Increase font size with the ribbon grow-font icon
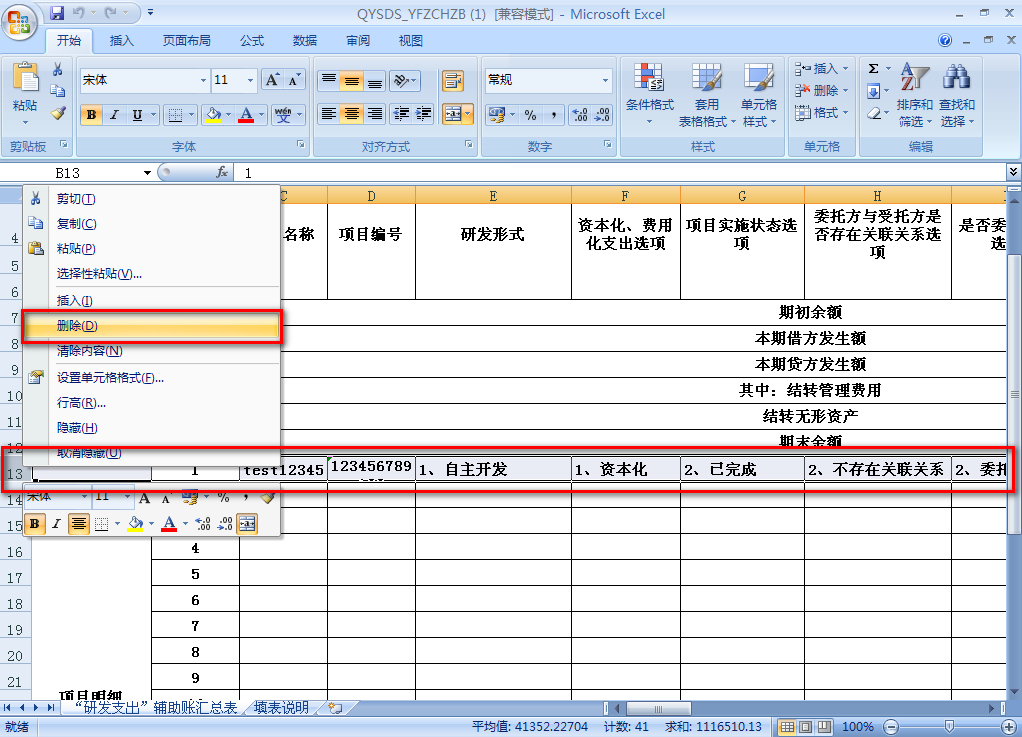This screenshot has width=1022, height=737. click(272, 80)
